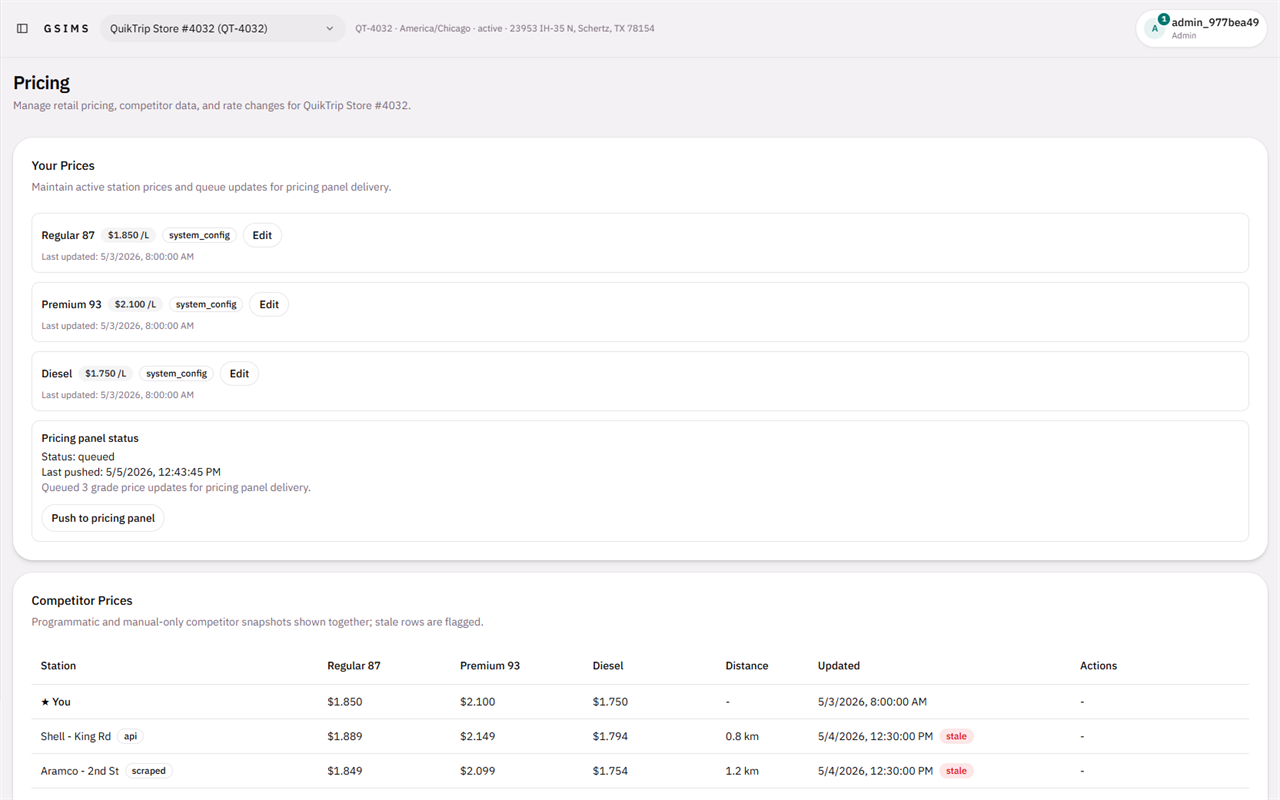Click the Diesel column header
Image resolution: width=1280 pixels, height=800 pixels.
point(609,665)
